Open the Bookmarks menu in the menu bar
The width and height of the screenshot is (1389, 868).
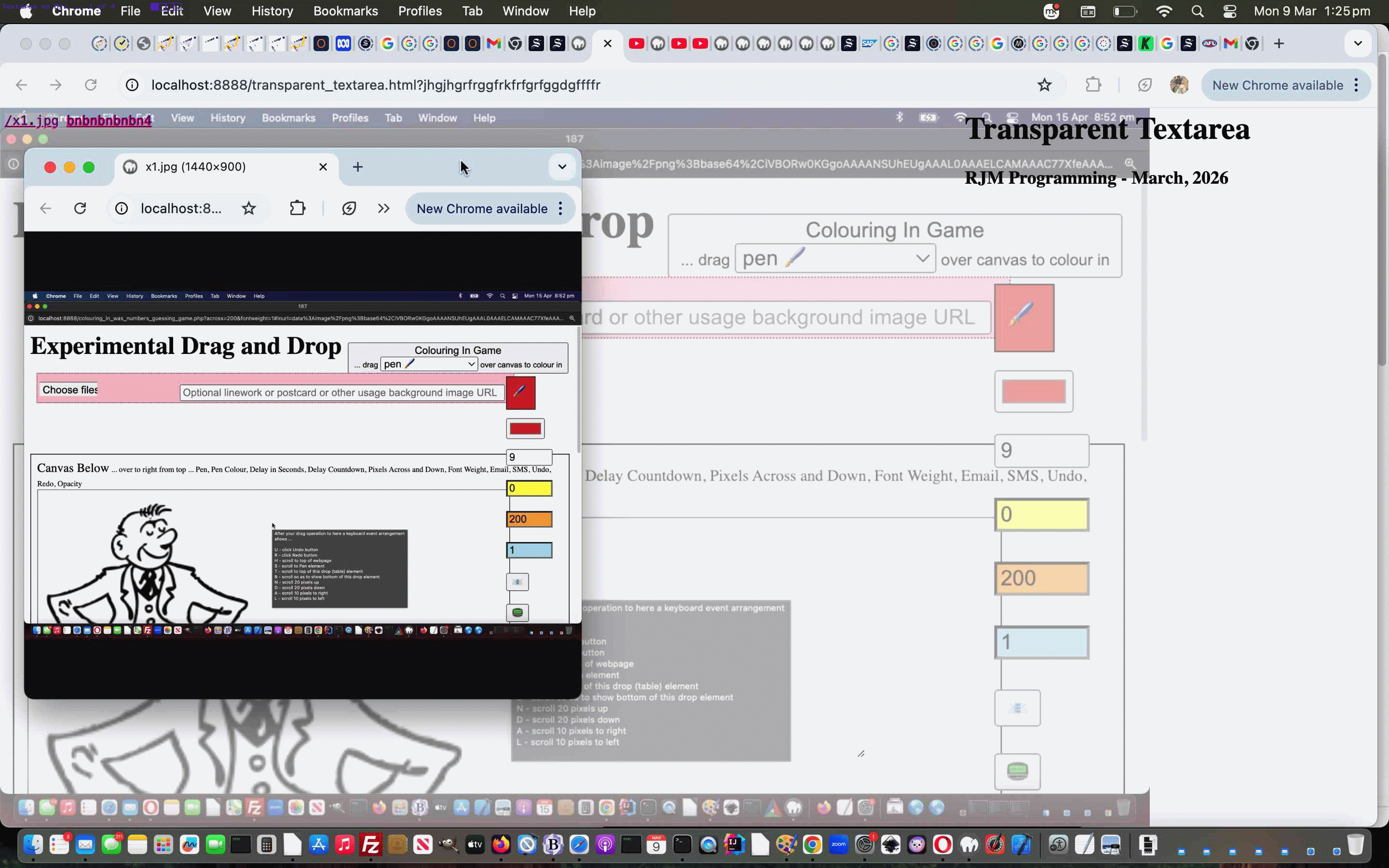click(x=345, y=11)
